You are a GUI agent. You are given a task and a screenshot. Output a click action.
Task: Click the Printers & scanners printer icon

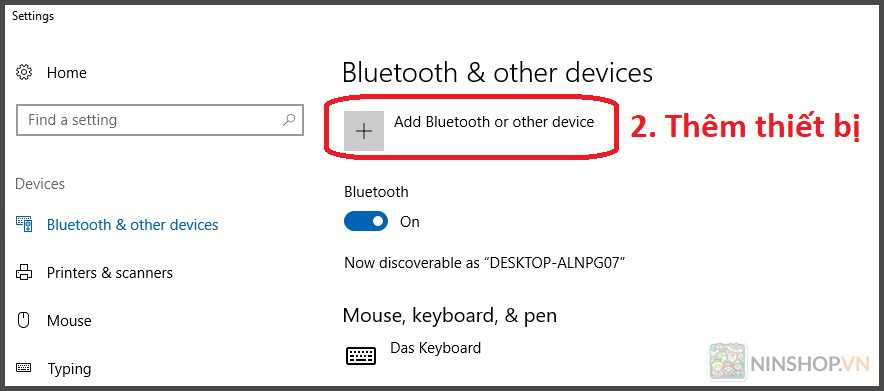(x=24, y=273)
